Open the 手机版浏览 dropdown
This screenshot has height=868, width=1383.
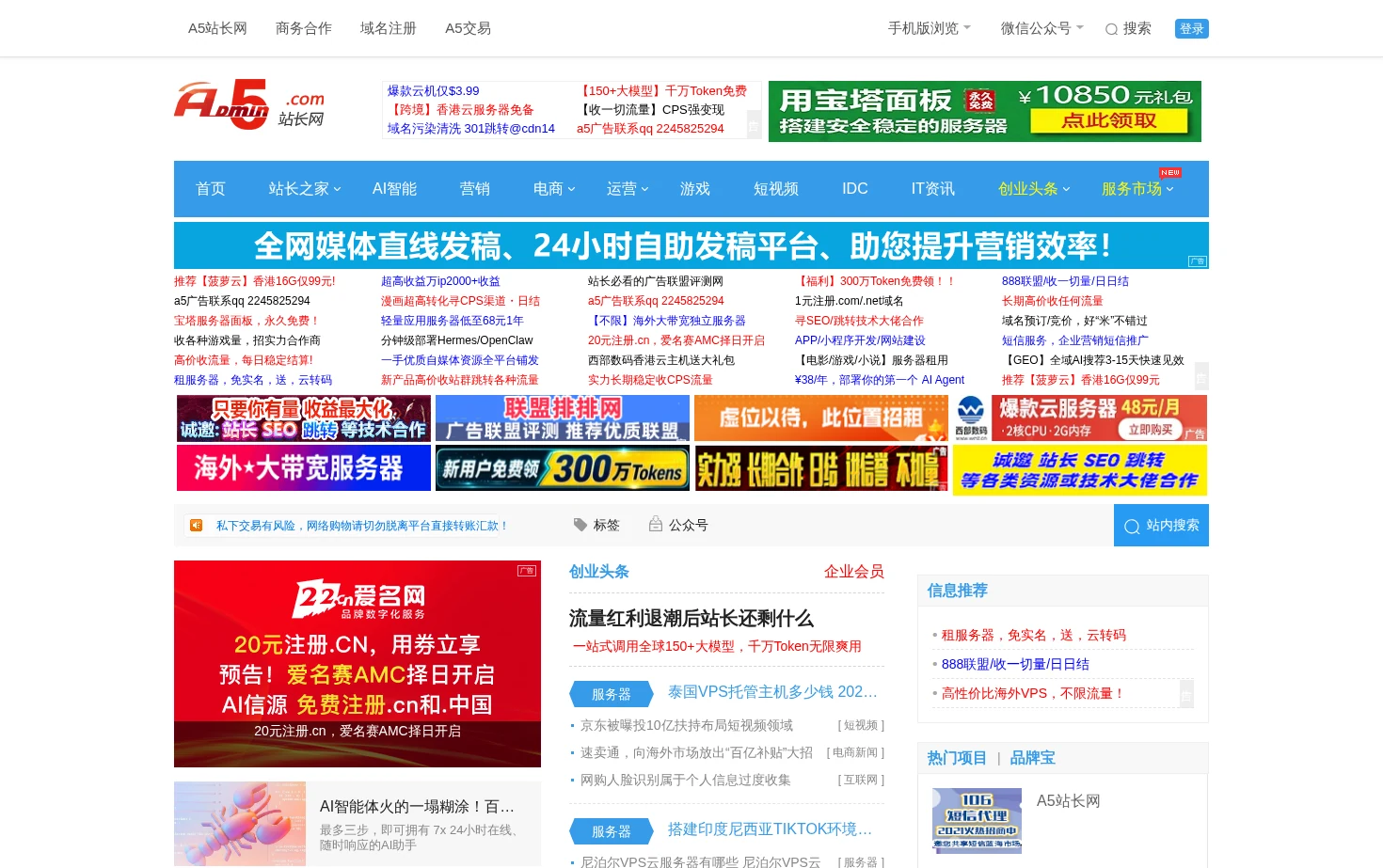tap(930, 28)
